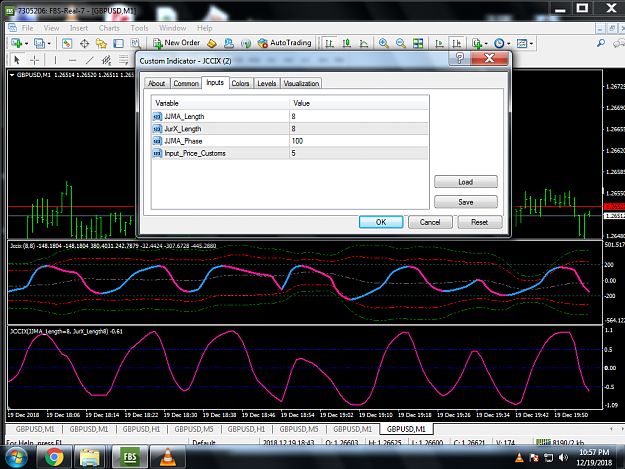
Task: Select the JurX_Length value cell
Action: (359, 129)
